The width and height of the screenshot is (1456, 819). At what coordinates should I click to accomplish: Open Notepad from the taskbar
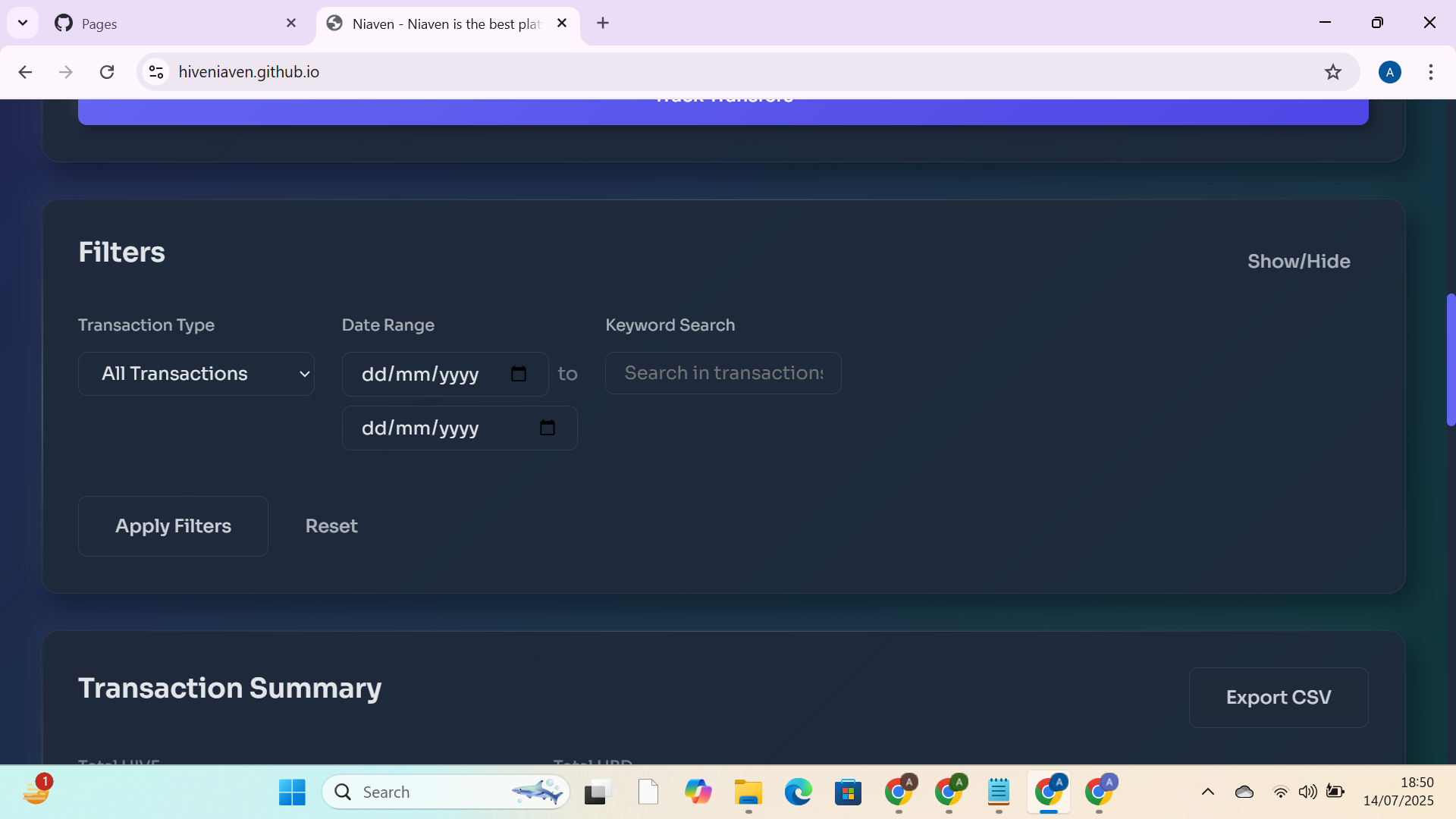tap(999, 792)
